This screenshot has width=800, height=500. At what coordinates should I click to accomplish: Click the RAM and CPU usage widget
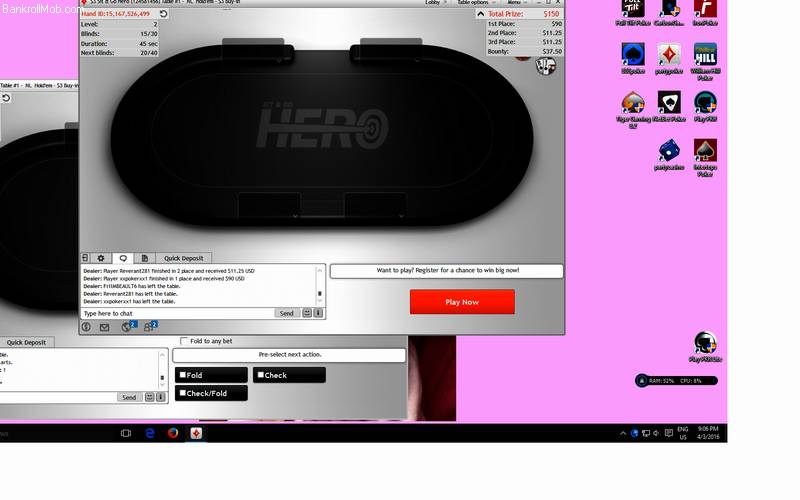pos(676,381)
